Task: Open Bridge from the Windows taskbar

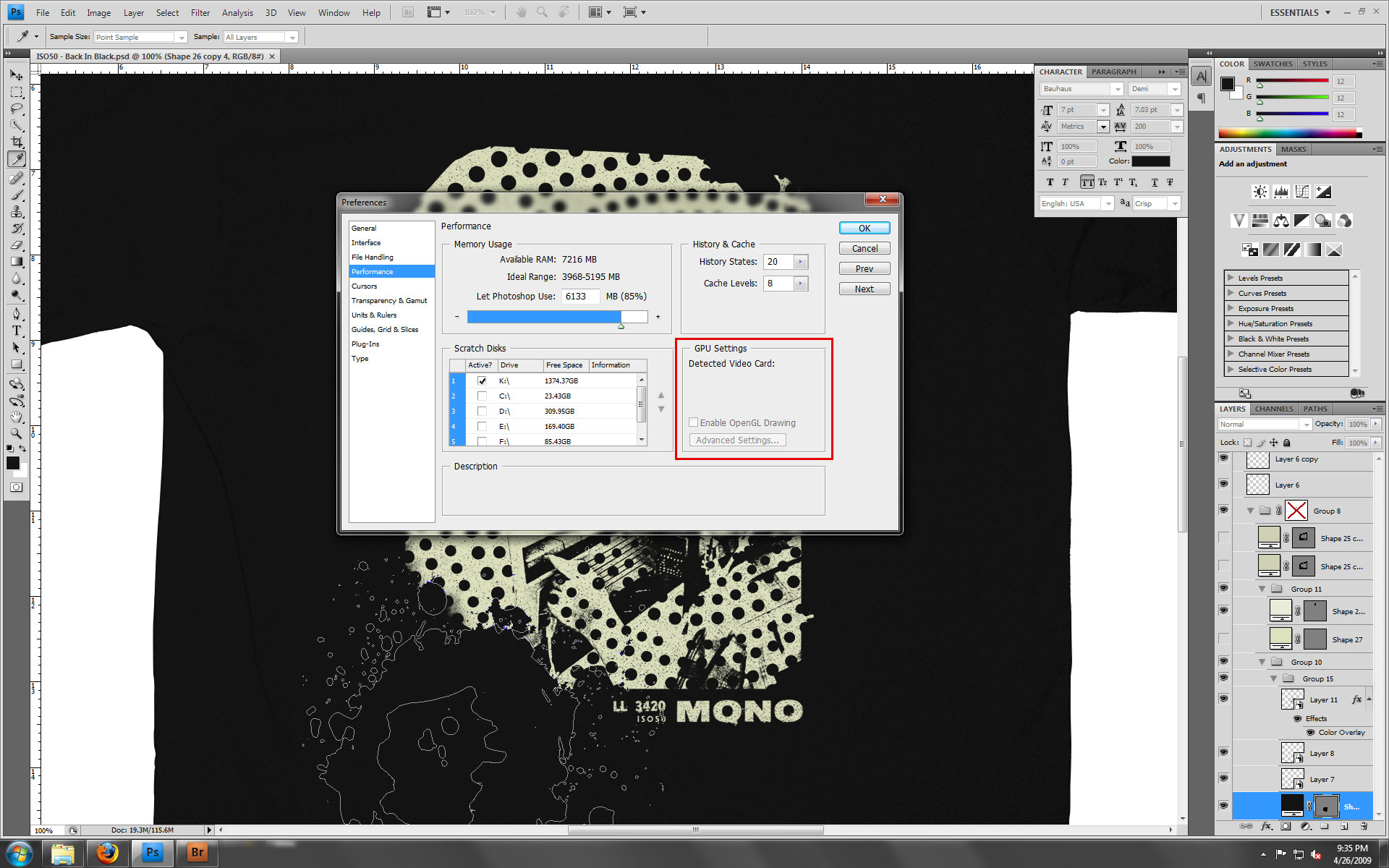Action: (197, 853)
